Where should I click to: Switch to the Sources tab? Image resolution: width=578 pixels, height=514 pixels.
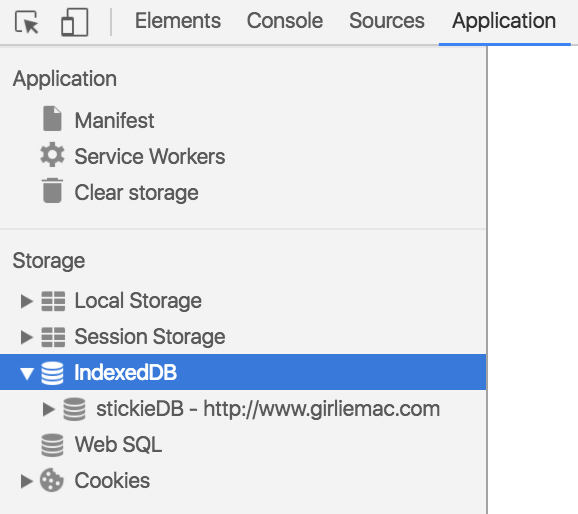point(387,21)
